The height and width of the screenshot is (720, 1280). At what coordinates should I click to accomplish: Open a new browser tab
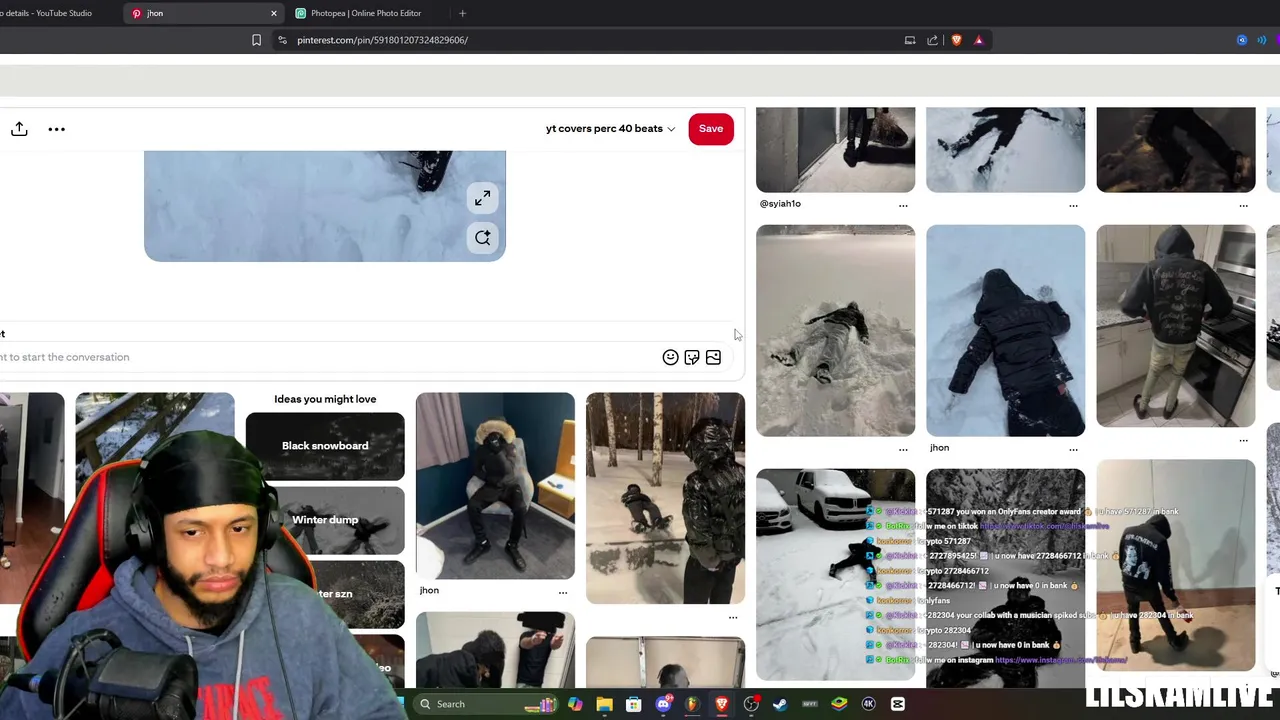click(x=462, y=13)
